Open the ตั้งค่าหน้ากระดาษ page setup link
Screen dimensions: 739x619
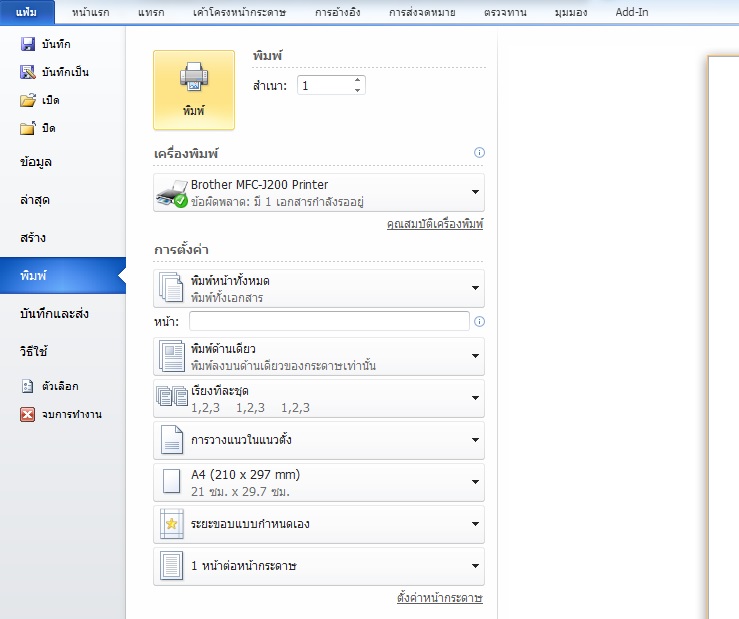click(439, 598)
